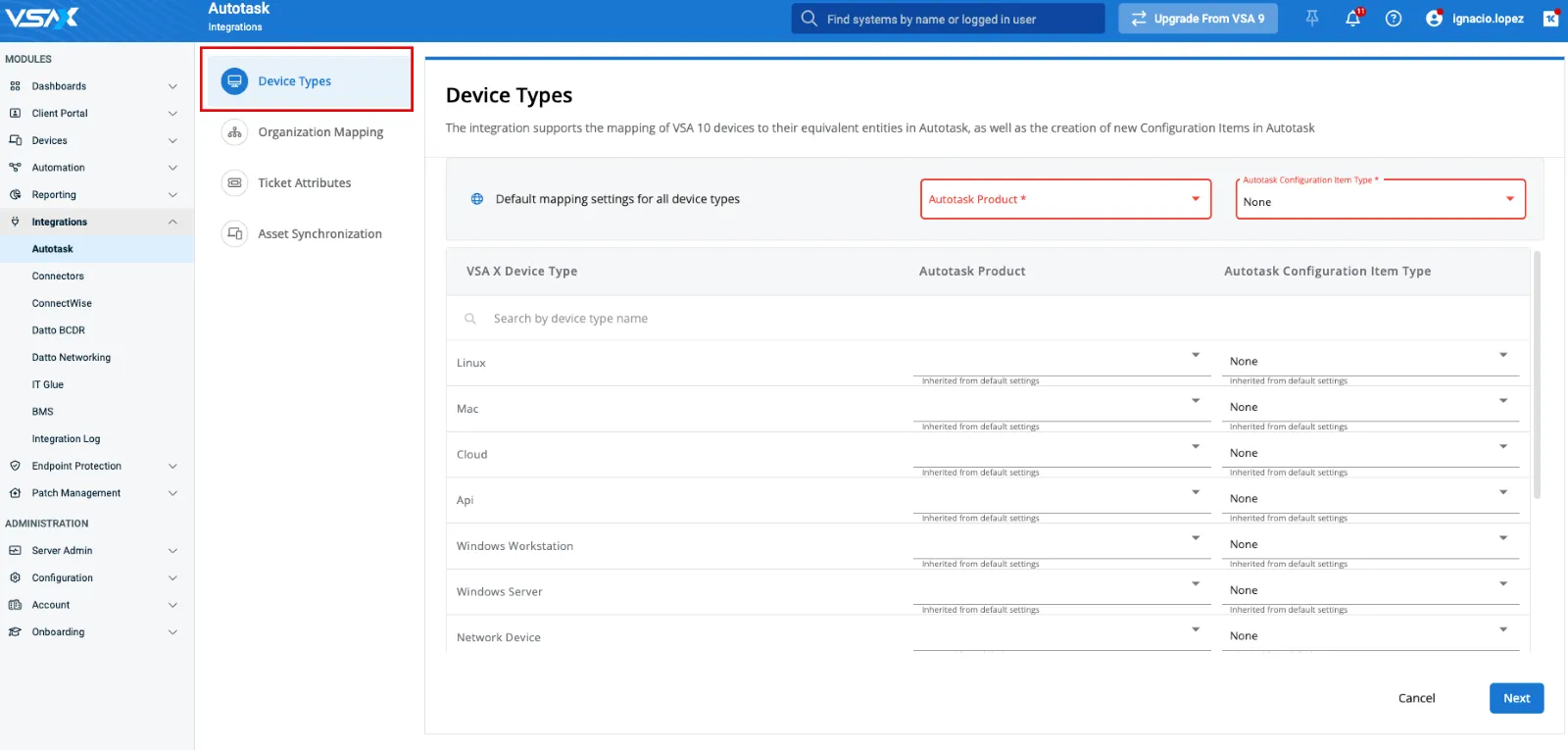
Task: Click the notifications bell icon
Action: tap(1352, 19)
